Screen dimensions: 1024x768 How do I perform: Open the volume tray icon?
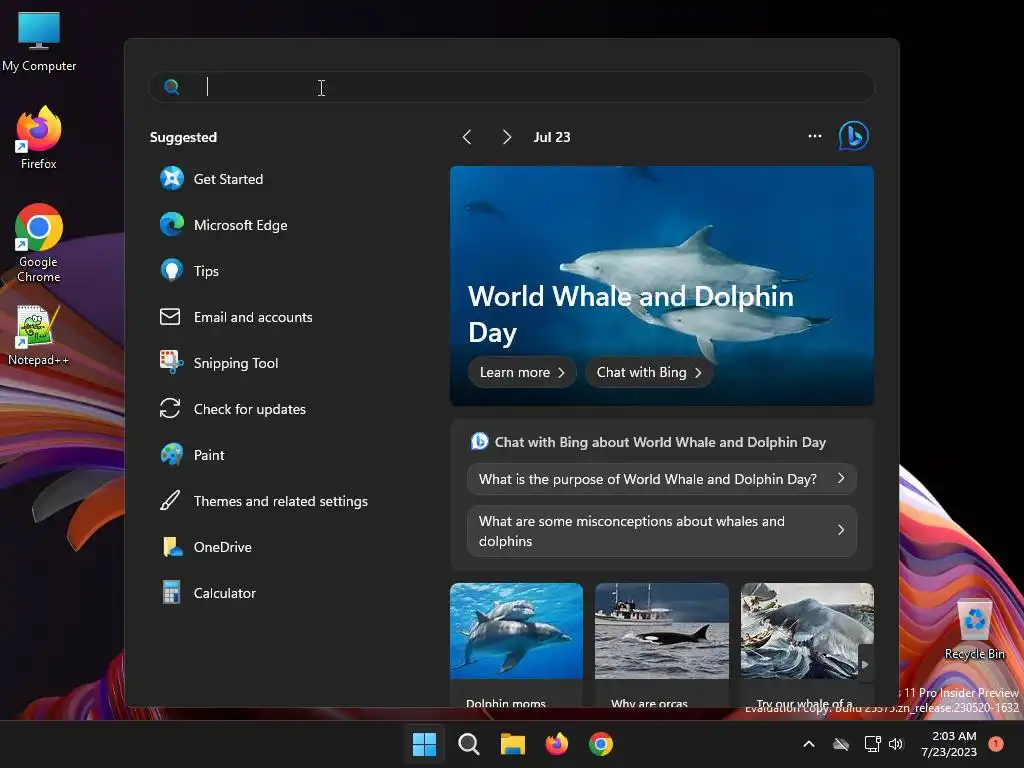tap(896, 744)
